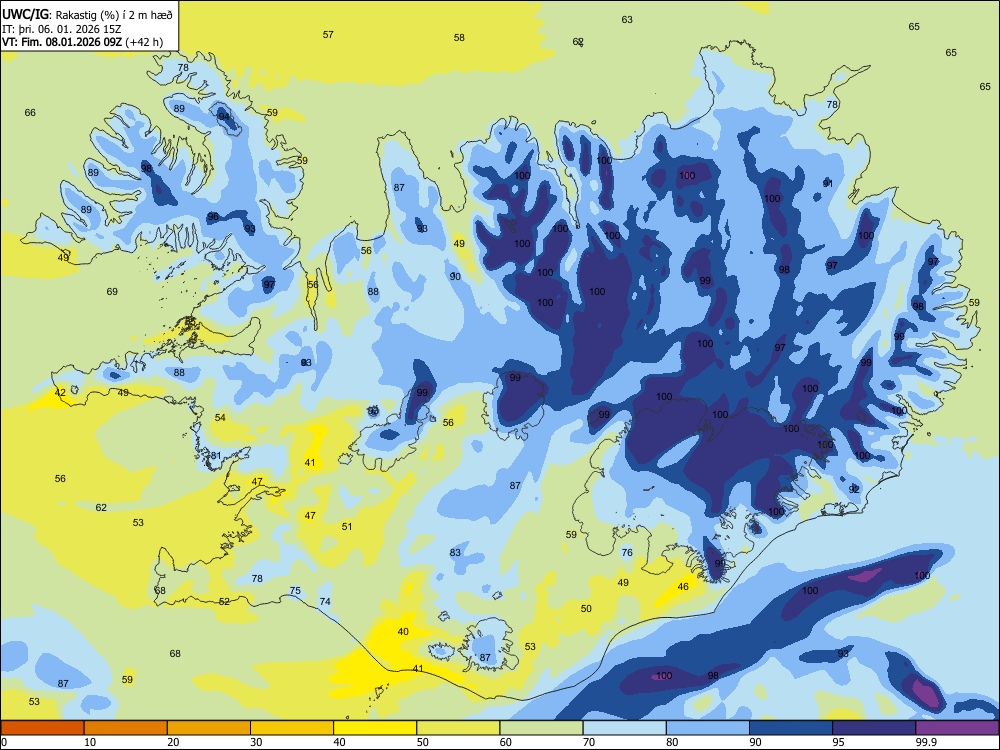Click the humidity value '76' in the south

pos(627,552)
